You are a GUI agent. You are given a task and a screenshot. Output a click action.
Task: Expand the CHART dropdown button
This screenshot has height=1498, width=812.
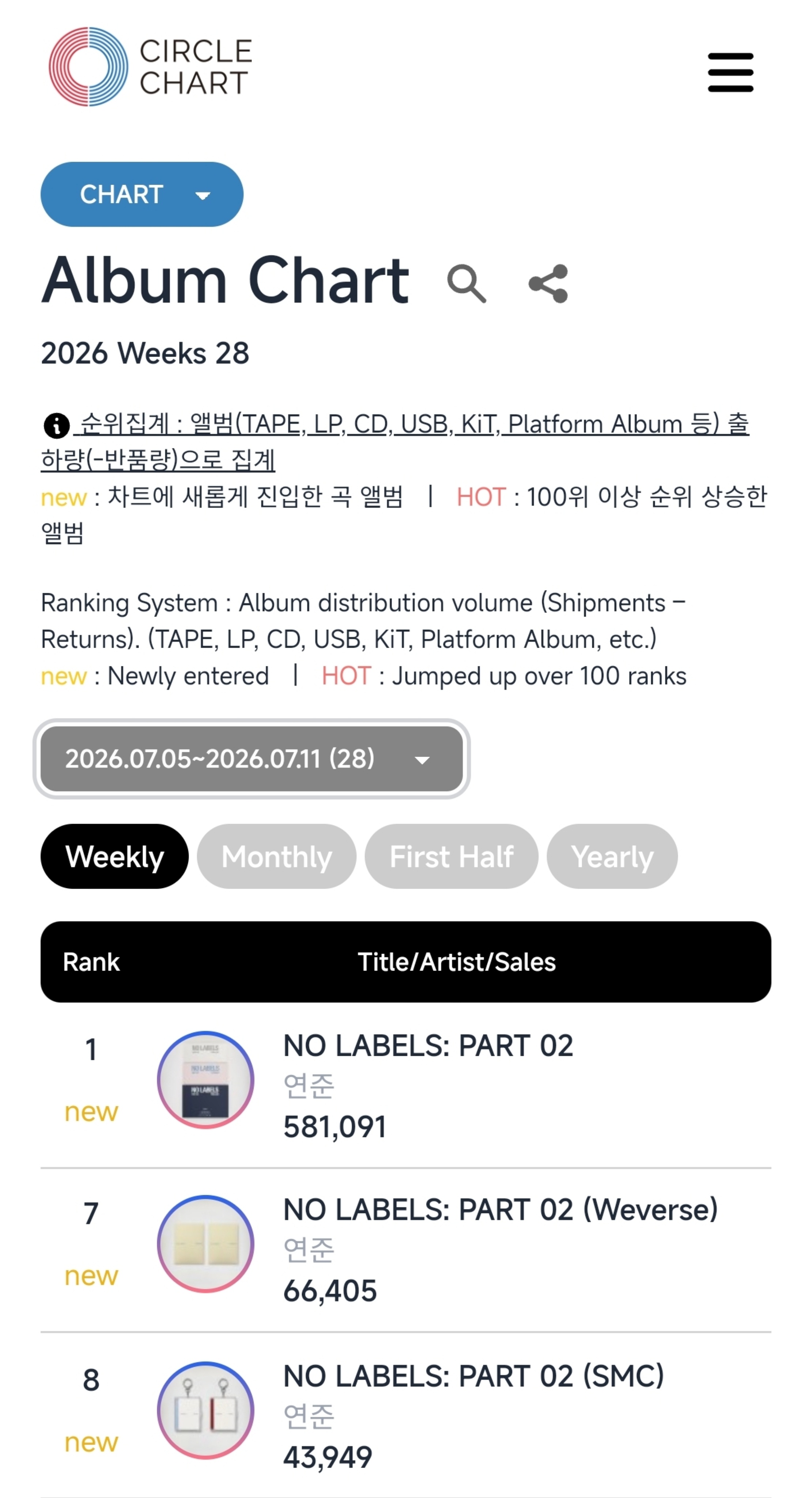point(142,194)
